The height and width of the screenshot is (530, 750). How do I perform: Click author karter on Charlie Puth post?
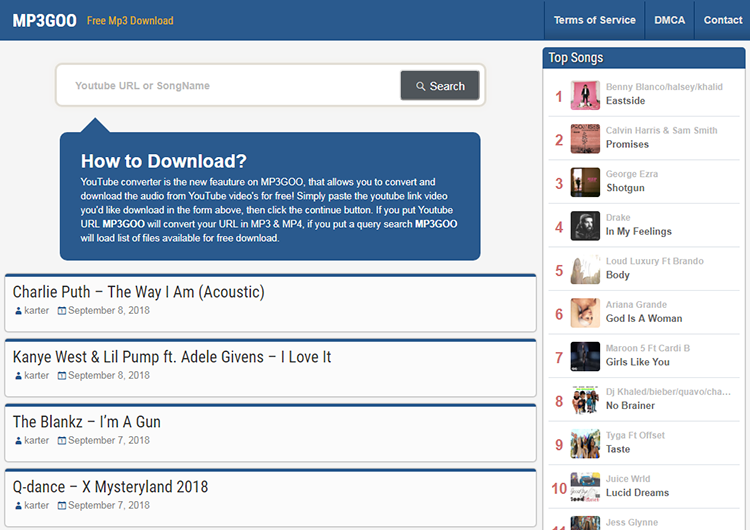[x=37, y=310]
